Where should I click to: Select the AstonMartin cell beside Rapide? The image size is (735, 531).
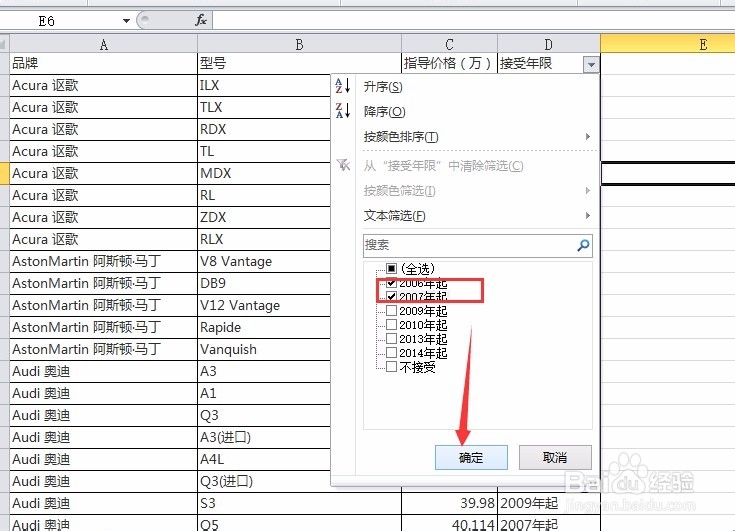(x=104, y=328)
